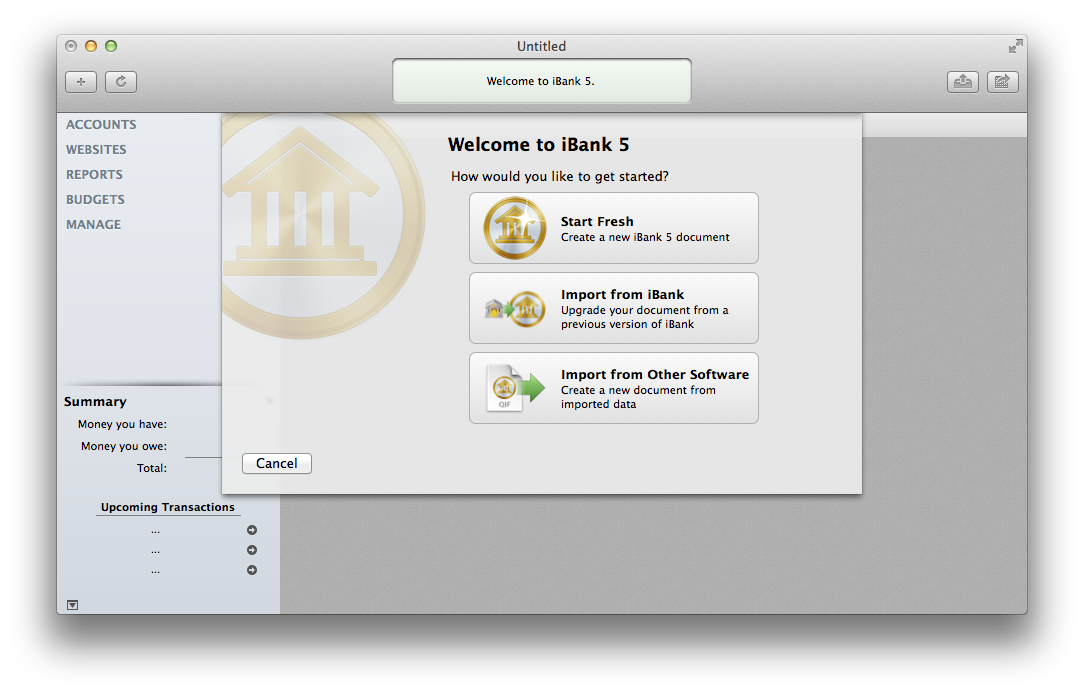Select MANAGE in the sidebar
The width and height of the screenshot is (1084, 693).
click(x=93, y=224)
